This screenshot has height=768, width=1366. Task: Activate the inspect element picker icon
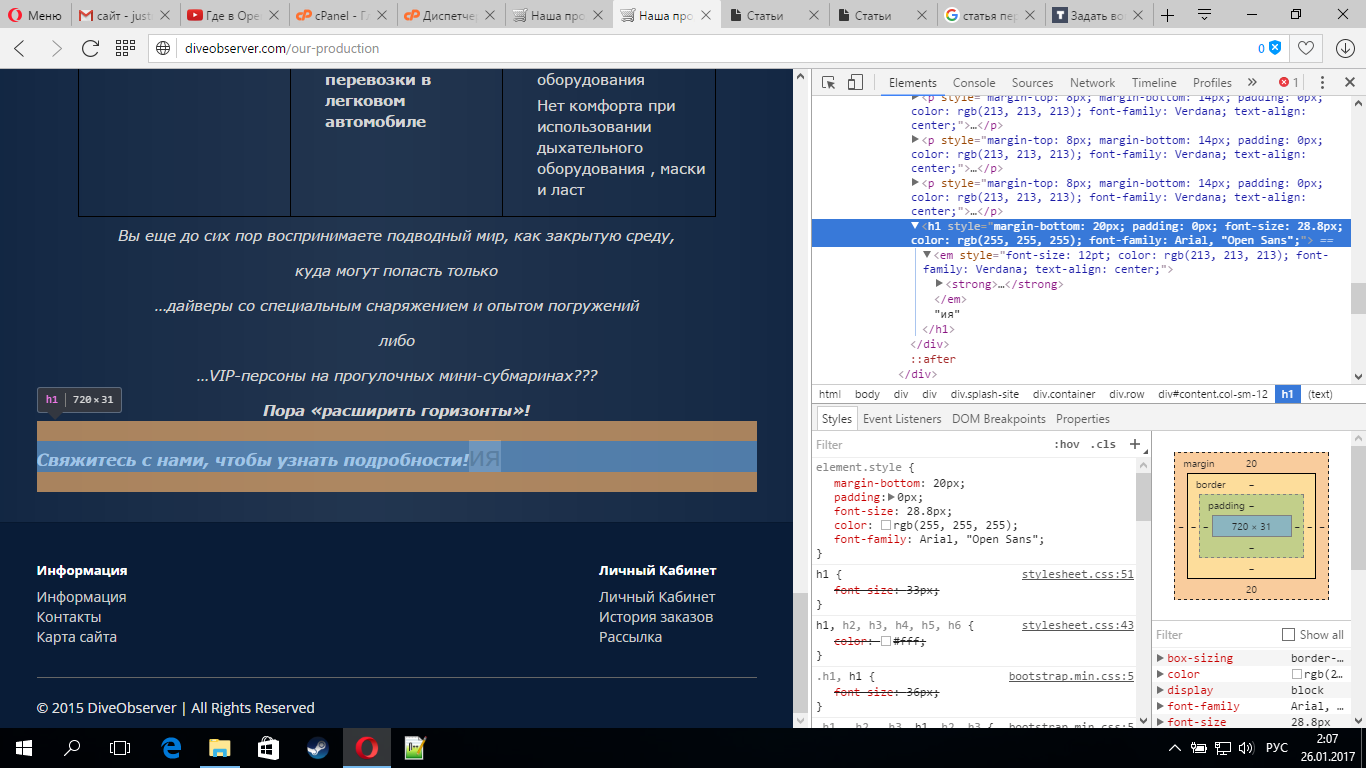[829, 82]
